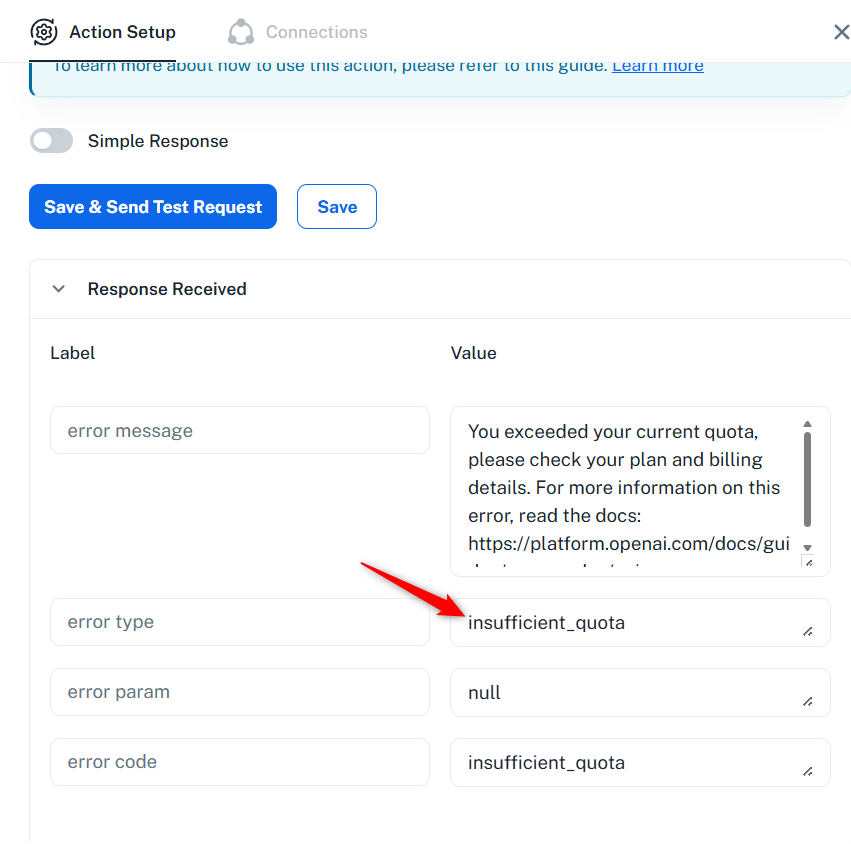Image resolution: width=851 pixels, height=844 pixels.
Task: Click the error type value insufficient_quota
Action: pyautogui.click(x=630, y=623)
